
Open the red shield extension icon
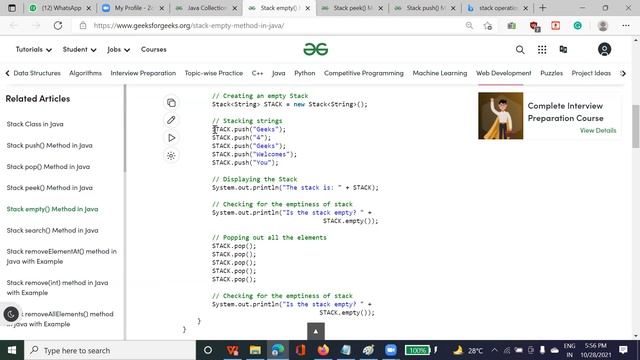[x=534, y=26]
